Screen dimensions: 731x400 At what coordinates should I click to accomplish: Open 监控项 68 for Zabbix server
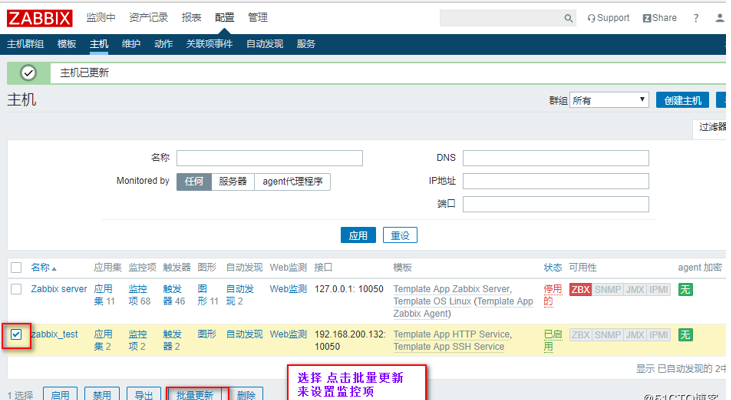click(x=139, y=295)
